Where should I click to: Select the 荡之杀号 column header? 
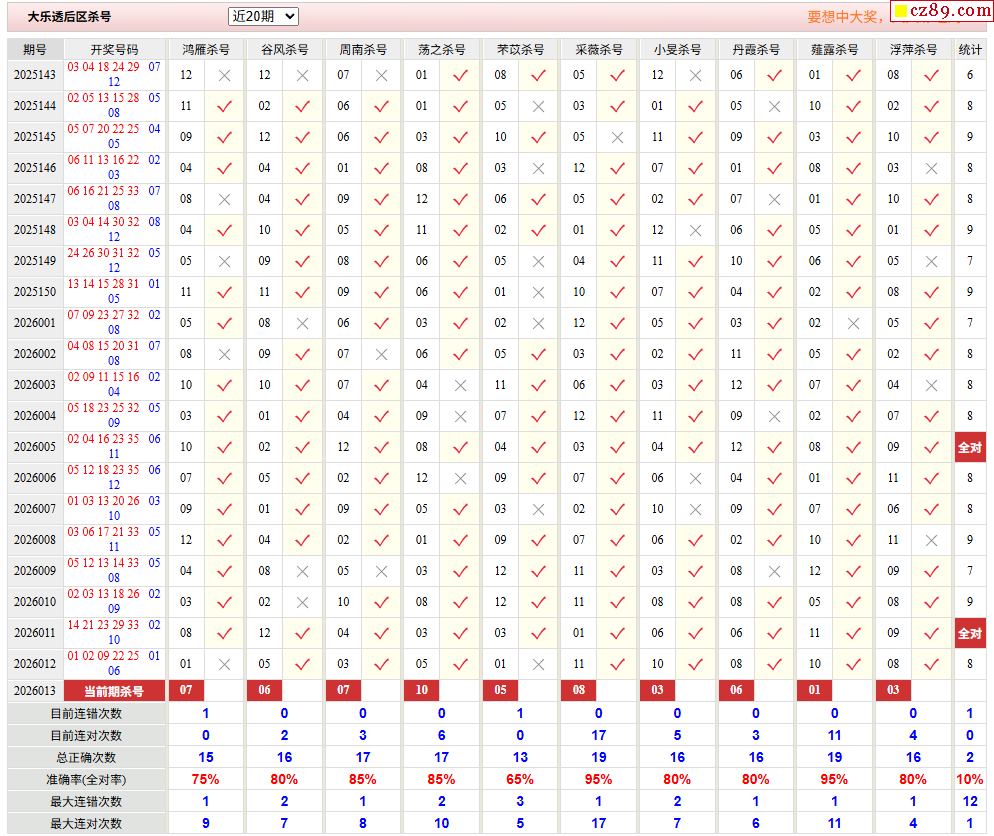point(442,49)
